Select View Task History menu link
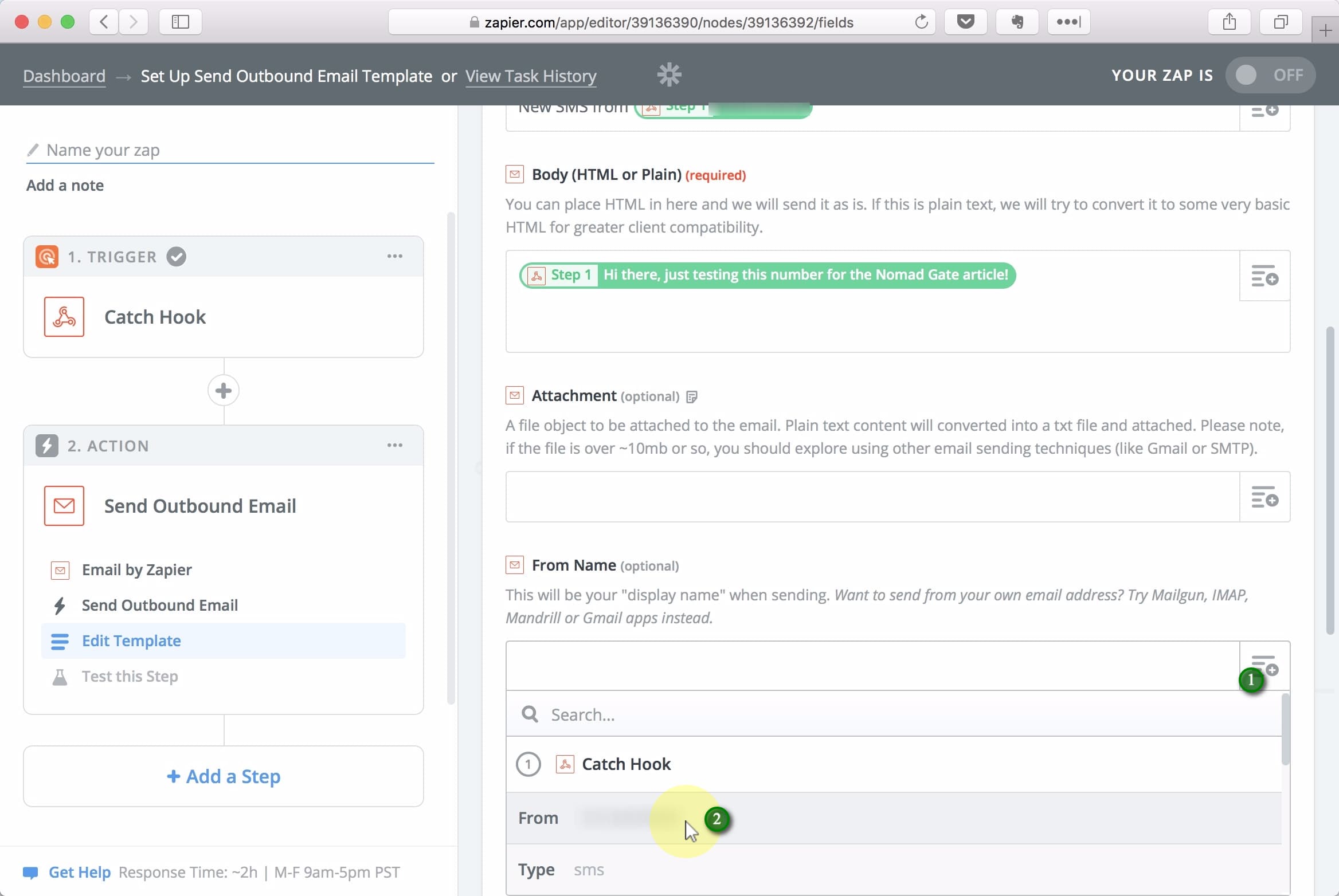 530,75
